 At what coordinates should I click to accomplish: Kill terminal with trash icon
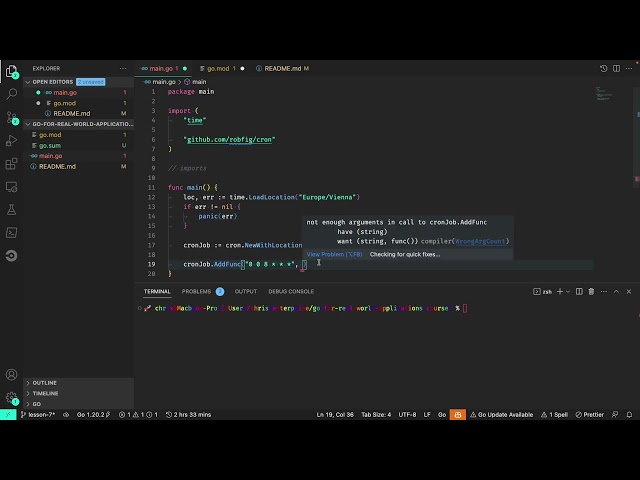click(591, 291)
